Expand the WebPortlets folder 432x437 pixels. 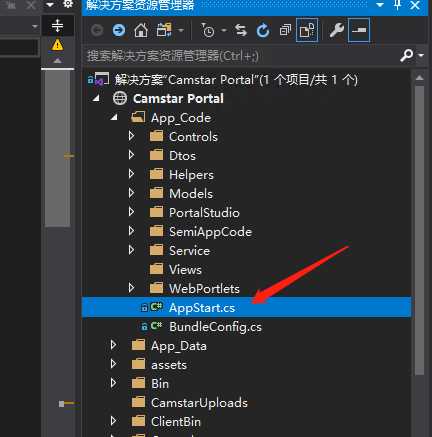131,288
